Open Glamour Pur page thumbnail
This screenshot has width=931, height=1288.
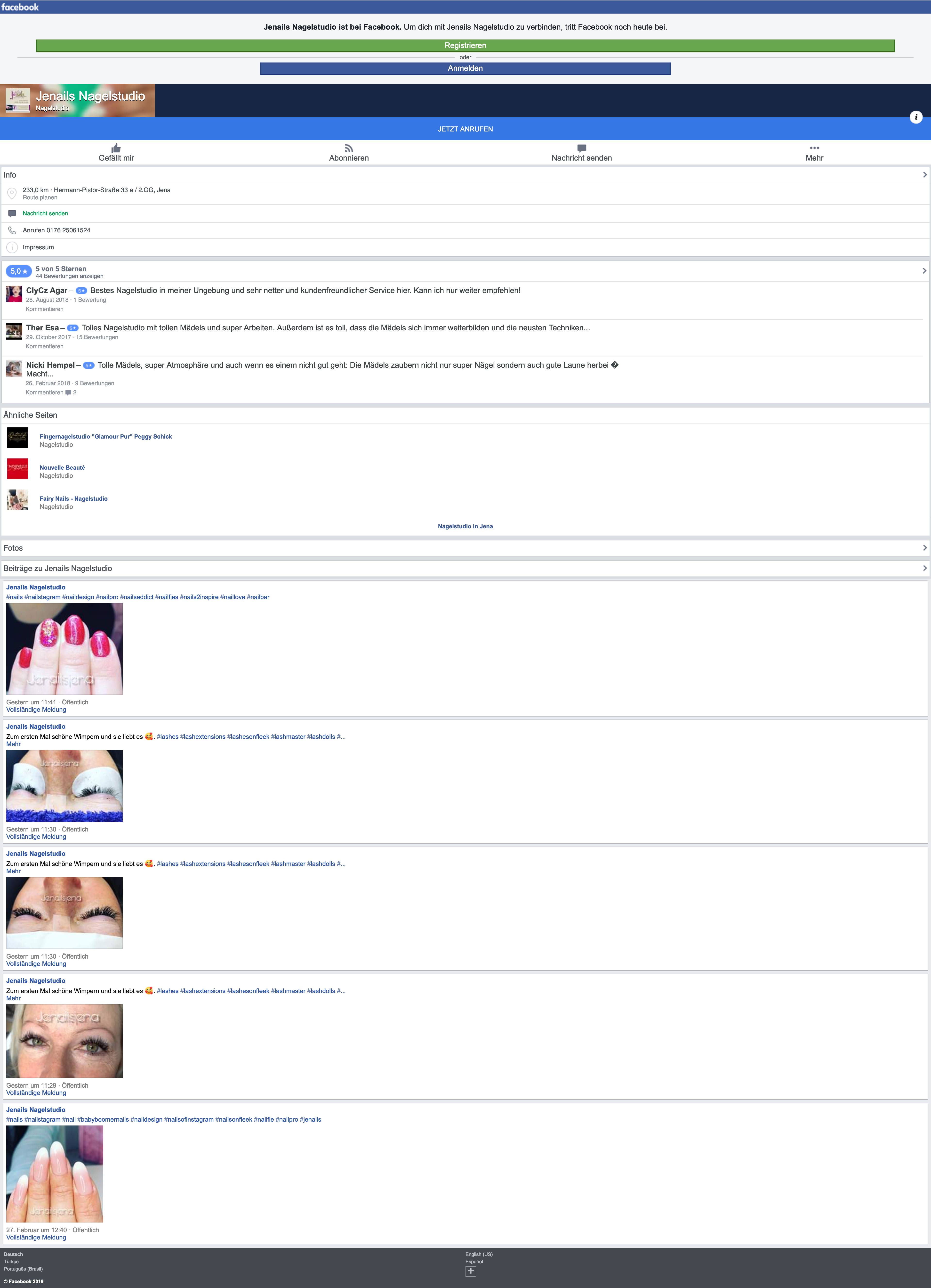pyautogui.click(x=18, y=438)
